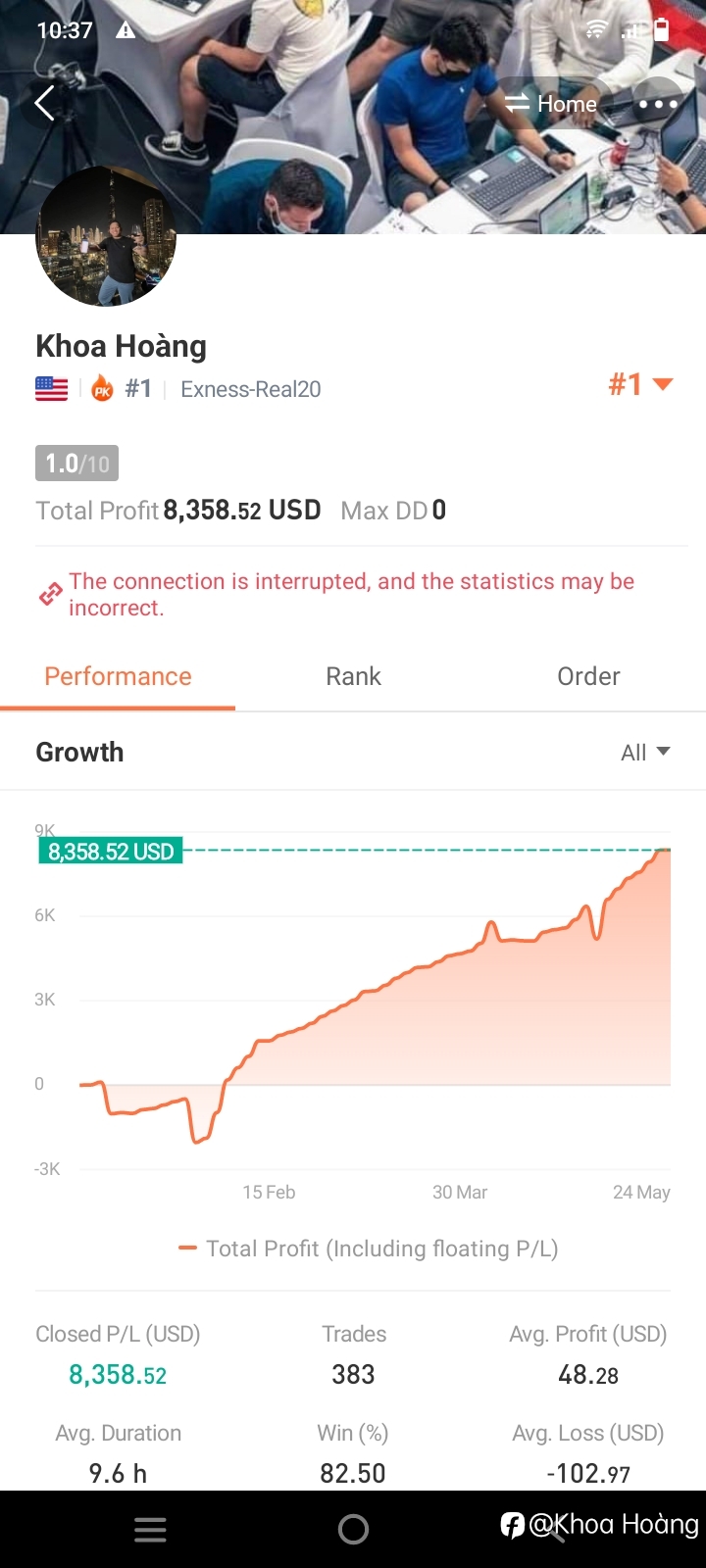Open Khoa Hoàng's profile avatar

(106, 236)
